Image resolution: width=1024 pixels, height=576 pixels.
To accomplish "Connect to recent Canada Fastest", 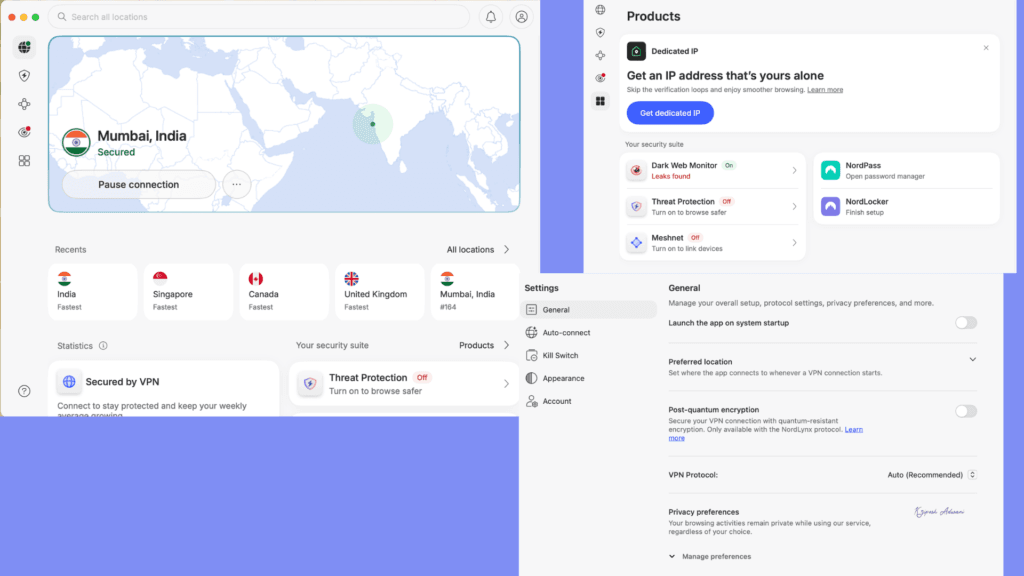I will click(284, 292).
